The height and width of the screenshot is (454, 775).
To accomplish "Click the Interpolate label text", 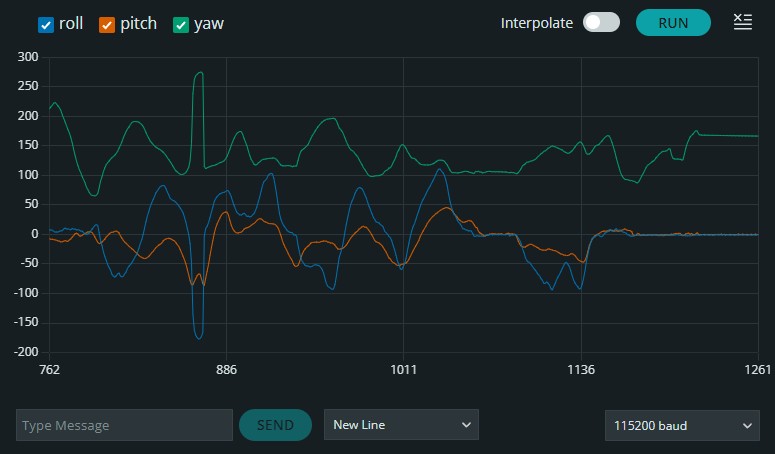I will pyautogui.click(x=537, y=23).
